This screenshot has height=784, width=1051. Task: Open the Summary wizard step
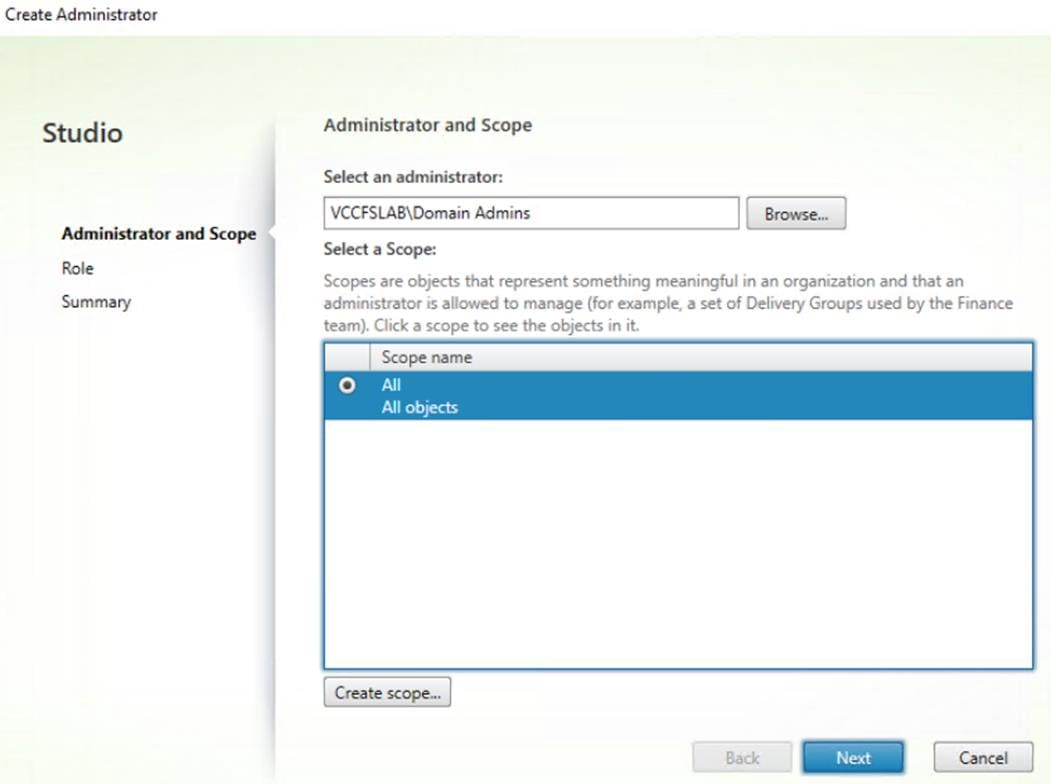pos(97,302)
